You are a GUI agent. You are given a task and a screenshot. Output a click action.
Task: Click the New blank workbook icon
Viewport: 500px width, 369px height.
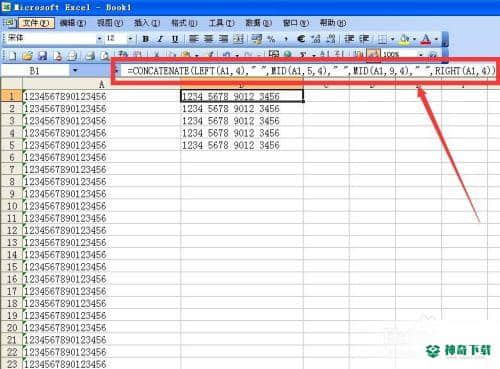12,55
